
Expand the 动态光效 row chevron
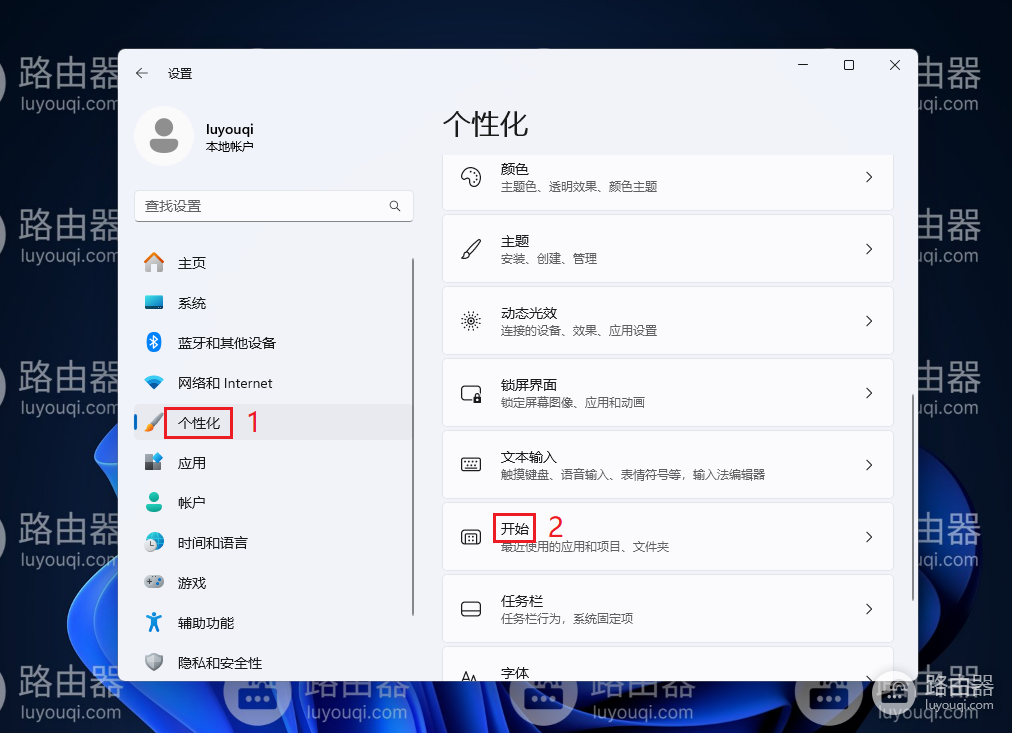click(869, 321)
